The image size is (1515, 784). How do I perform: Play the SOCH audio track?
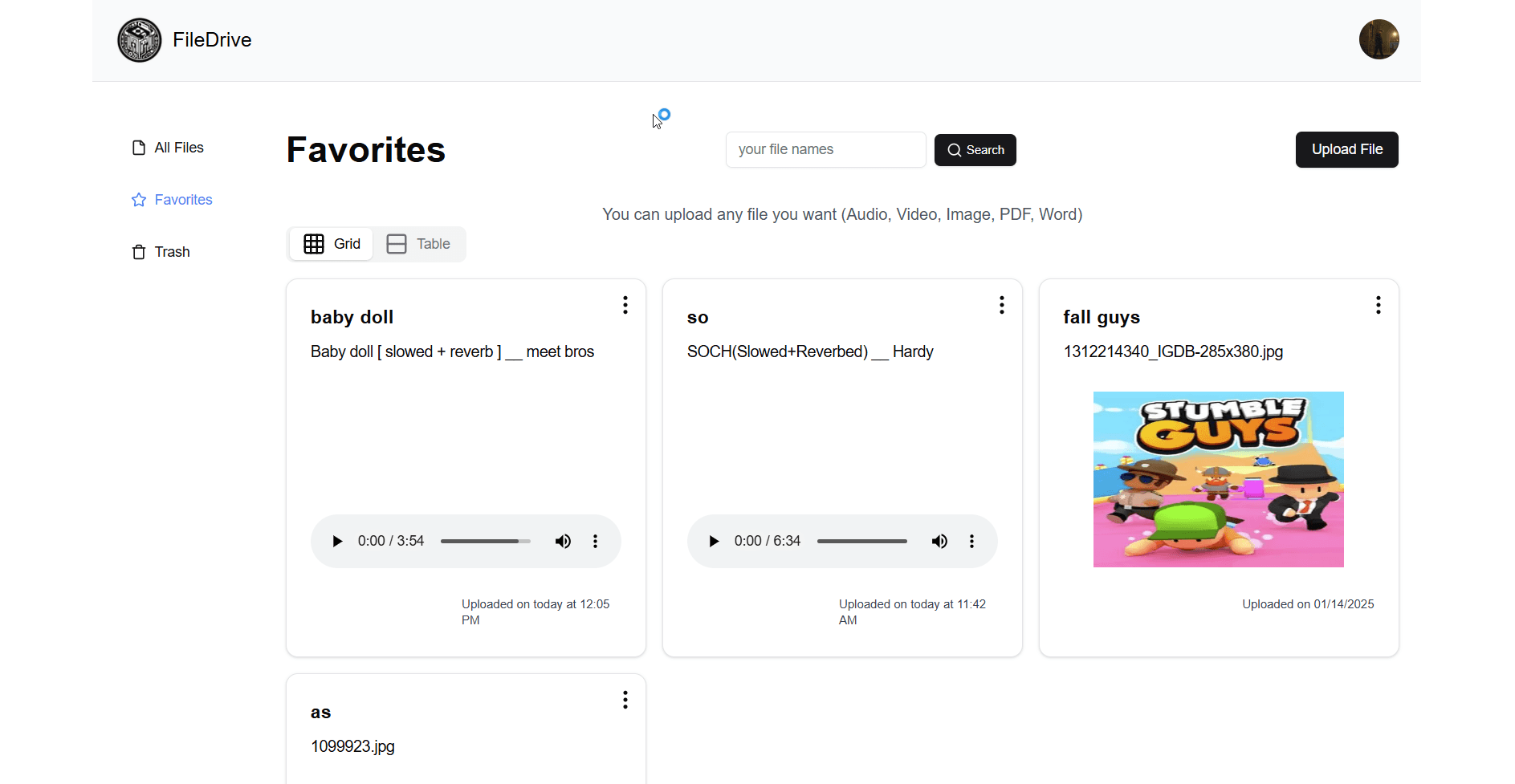point(714,542)
